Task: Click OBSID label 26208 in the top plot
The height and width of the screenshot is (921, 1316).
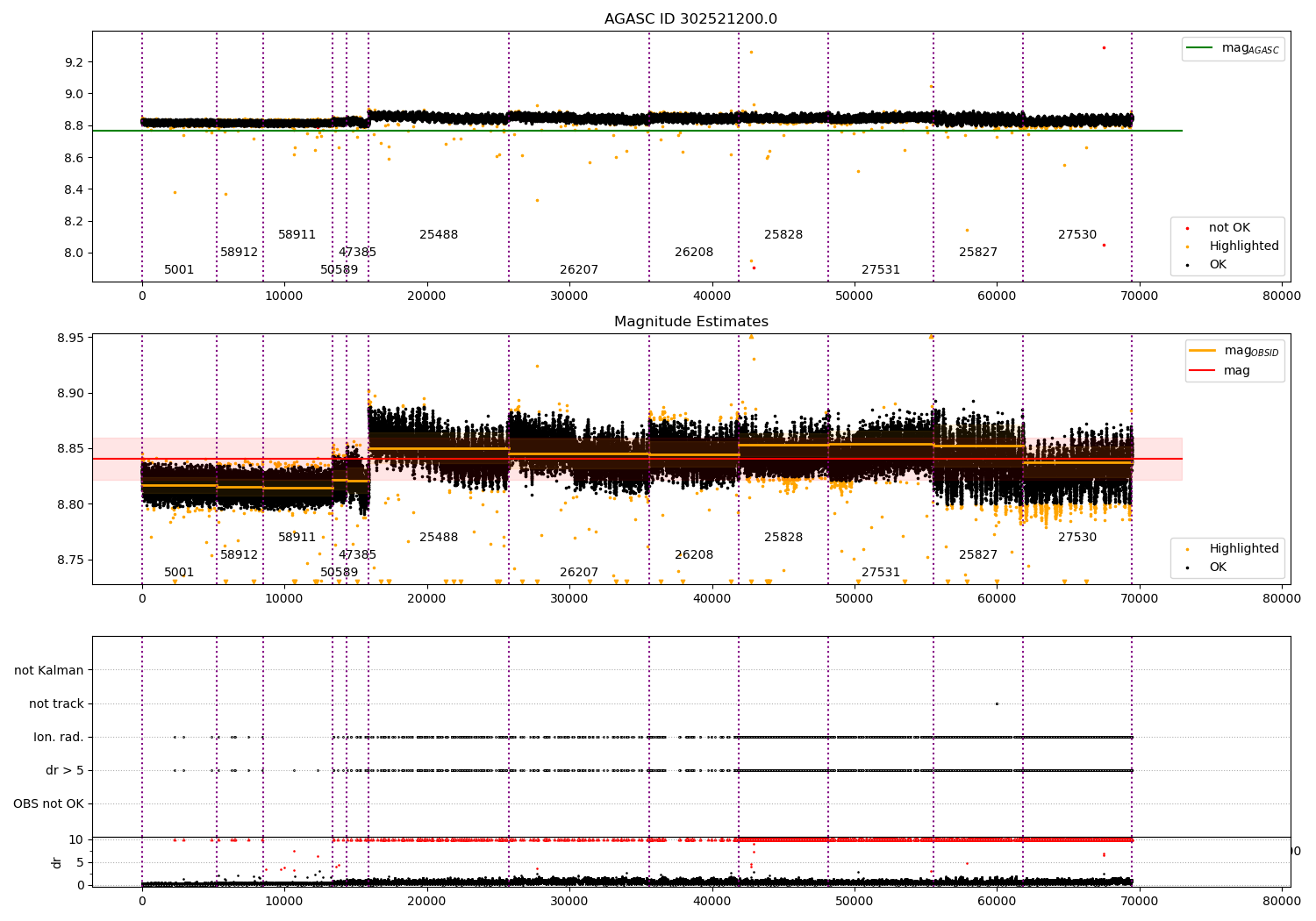Action: pyautogui.click(x=694, y=253)
